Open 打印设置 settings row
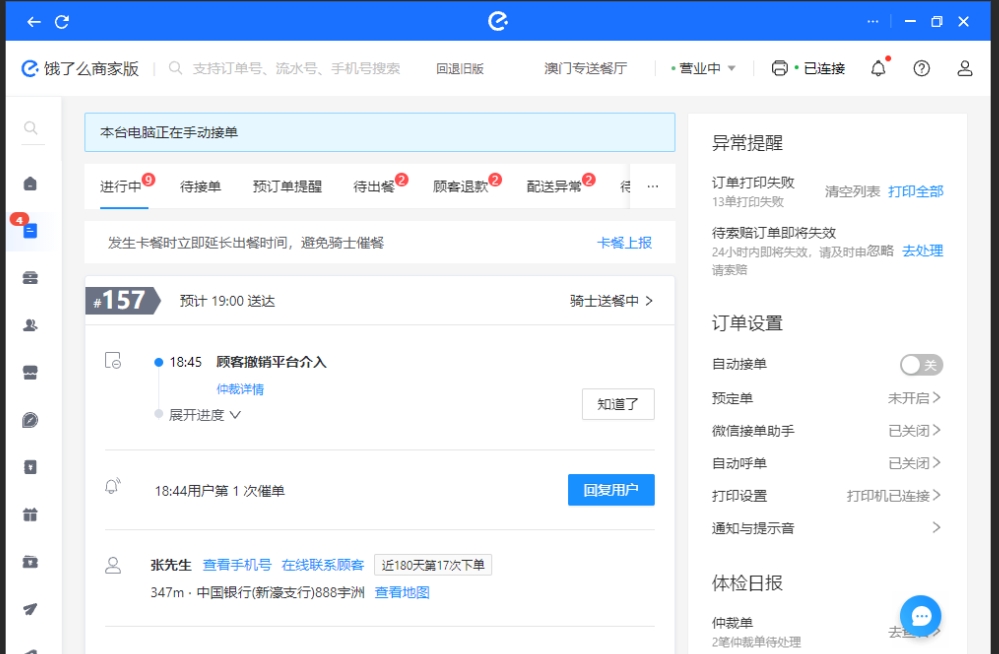999x654 pixels. point(826,496)
